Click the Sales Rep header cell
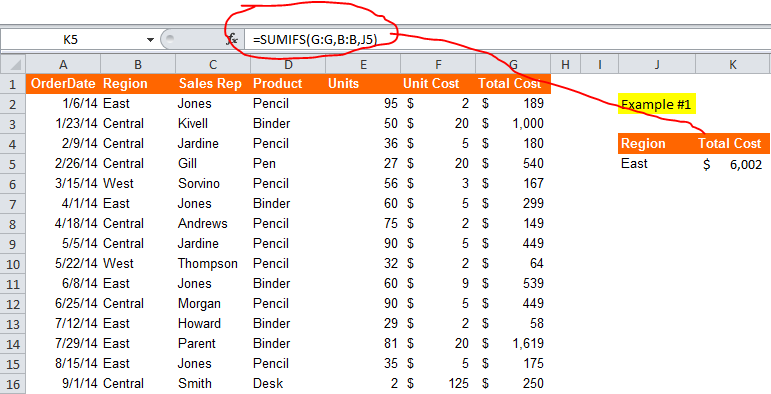 212,84
